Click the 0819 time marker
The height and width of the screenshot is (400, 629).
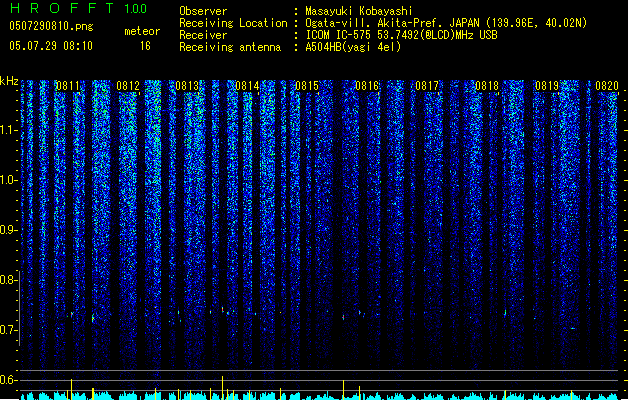547,86
